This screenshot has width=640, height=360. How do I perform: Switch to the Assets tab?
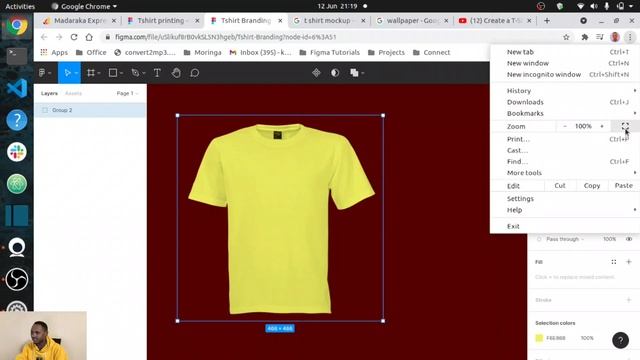(73, 93)
